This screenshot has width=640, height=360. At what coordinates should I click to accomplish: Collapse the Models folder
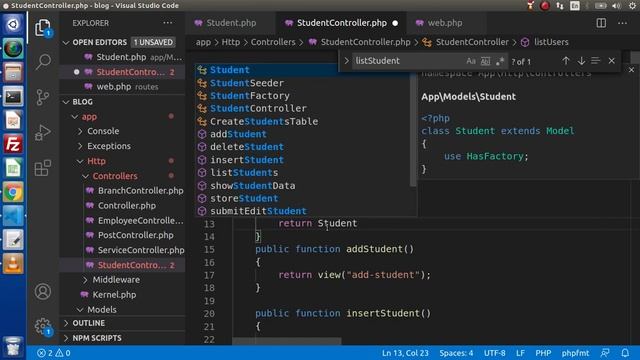click(80, 309)
